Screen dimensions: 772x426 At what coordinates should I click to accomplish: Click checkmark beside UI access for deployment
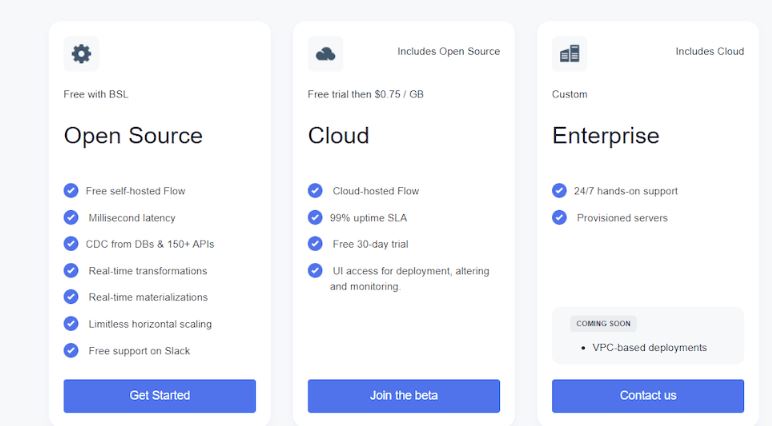(315, 270)
